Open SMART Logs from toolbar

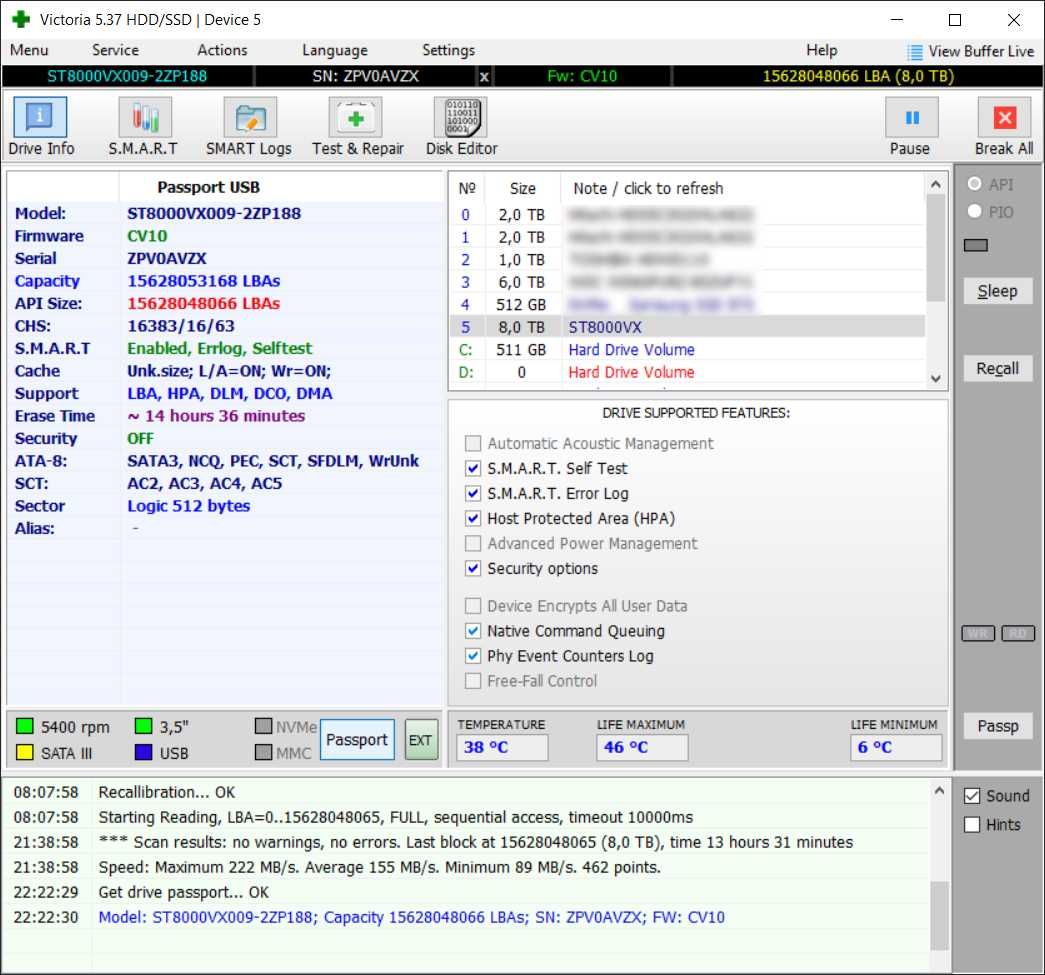coord(250,117)
